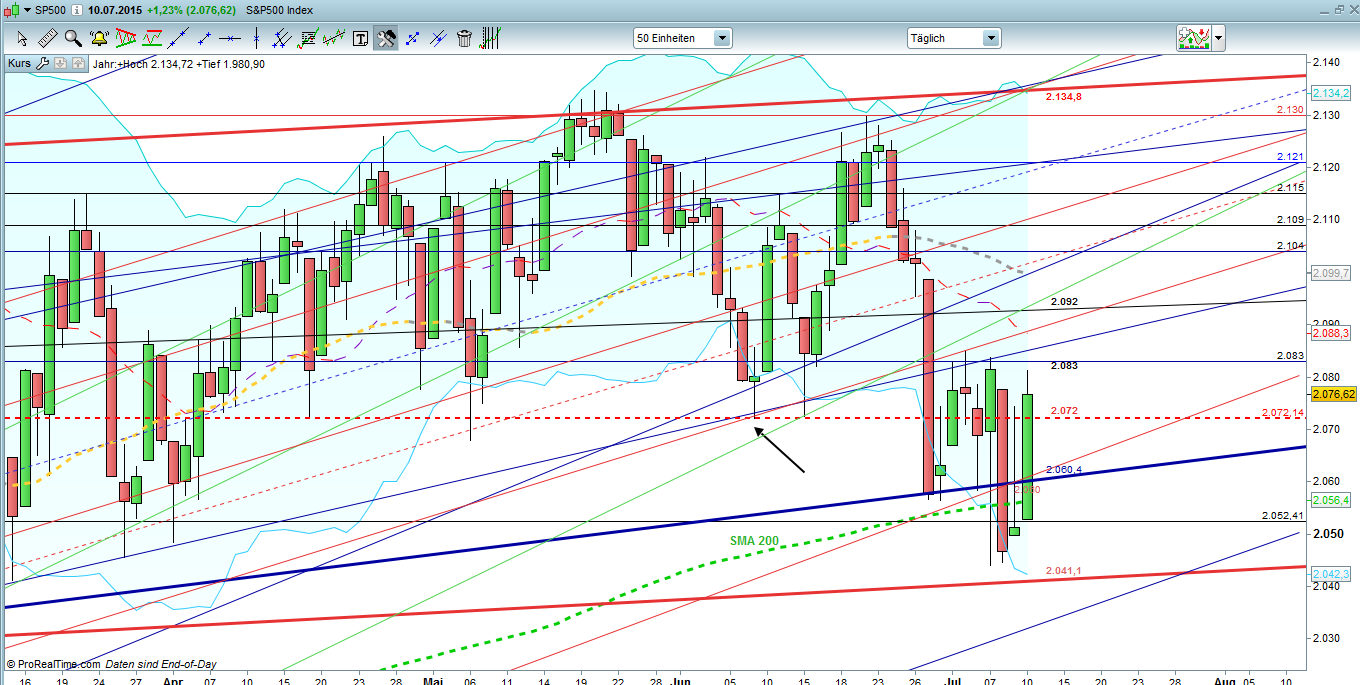1360x685 pixels.
Task: Open the arrow next to SP500 symbol
Action: [x=27, y=10]
